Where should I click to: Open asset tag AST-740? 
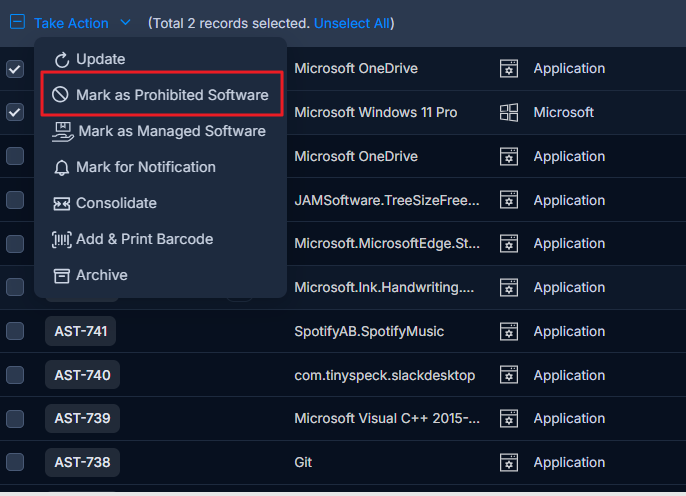(82, 375)
